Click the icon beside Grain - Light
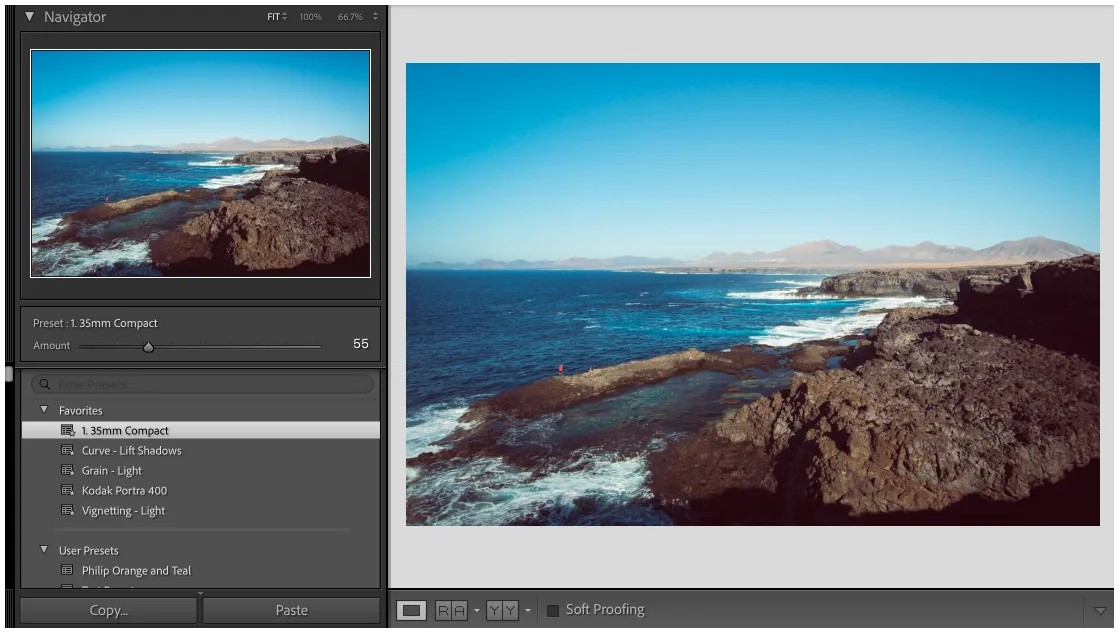 click(68, 470)
